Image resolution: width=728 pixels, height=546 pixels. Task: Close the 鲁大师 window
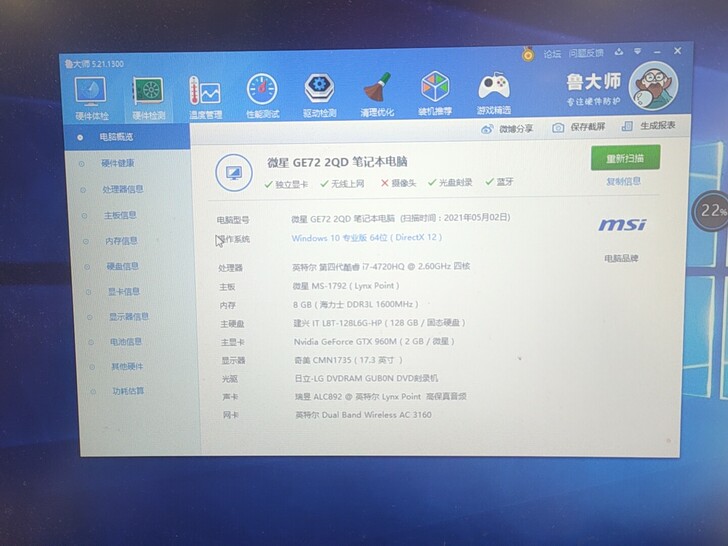click(x=677, y=51)
